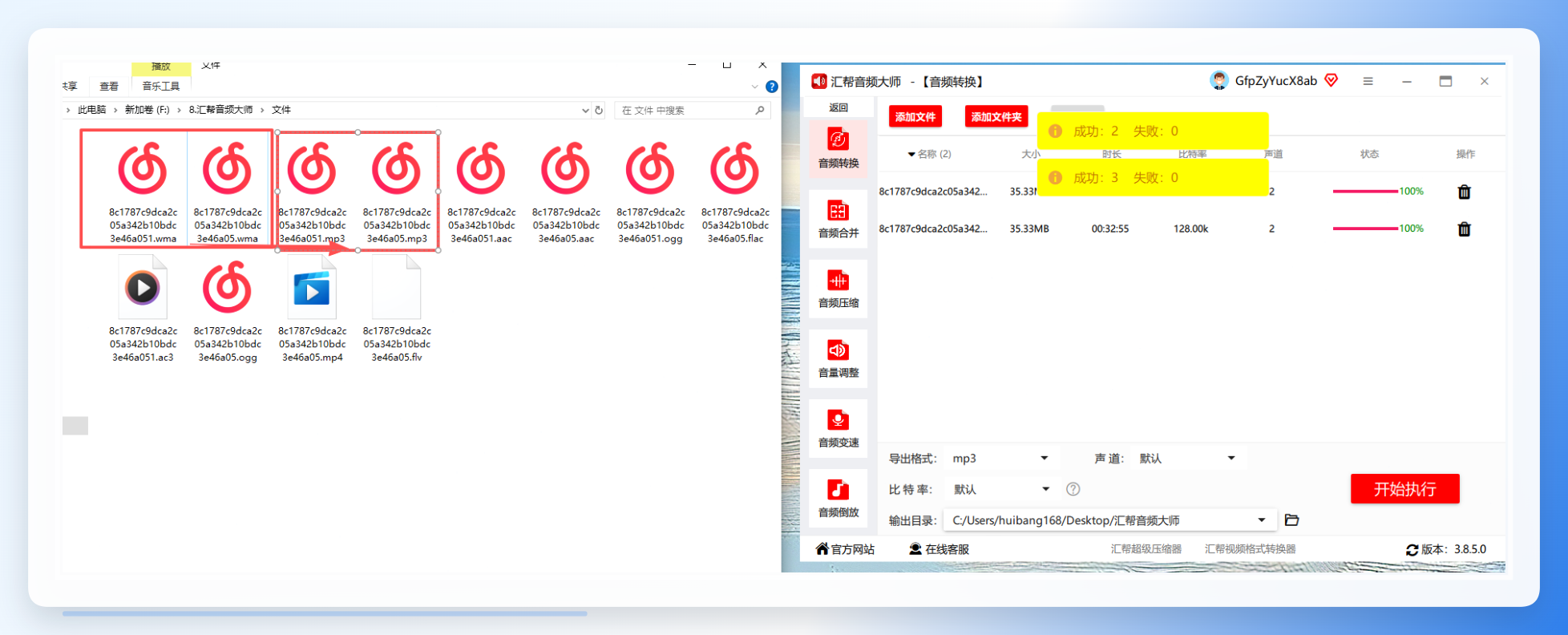1568x635 pixels.
Task: Expand the chevron after 8.汇帮音频大师 in breadcrumb
Action: pos(262,110)
